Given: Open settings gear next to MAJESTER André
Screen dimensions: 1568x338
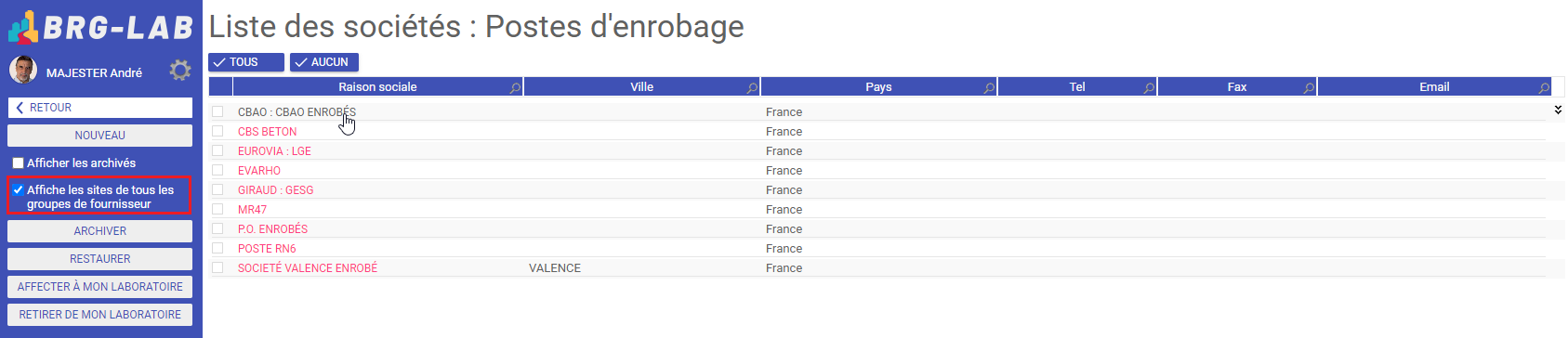Looking at the screenshot, I should click(180, 71).
